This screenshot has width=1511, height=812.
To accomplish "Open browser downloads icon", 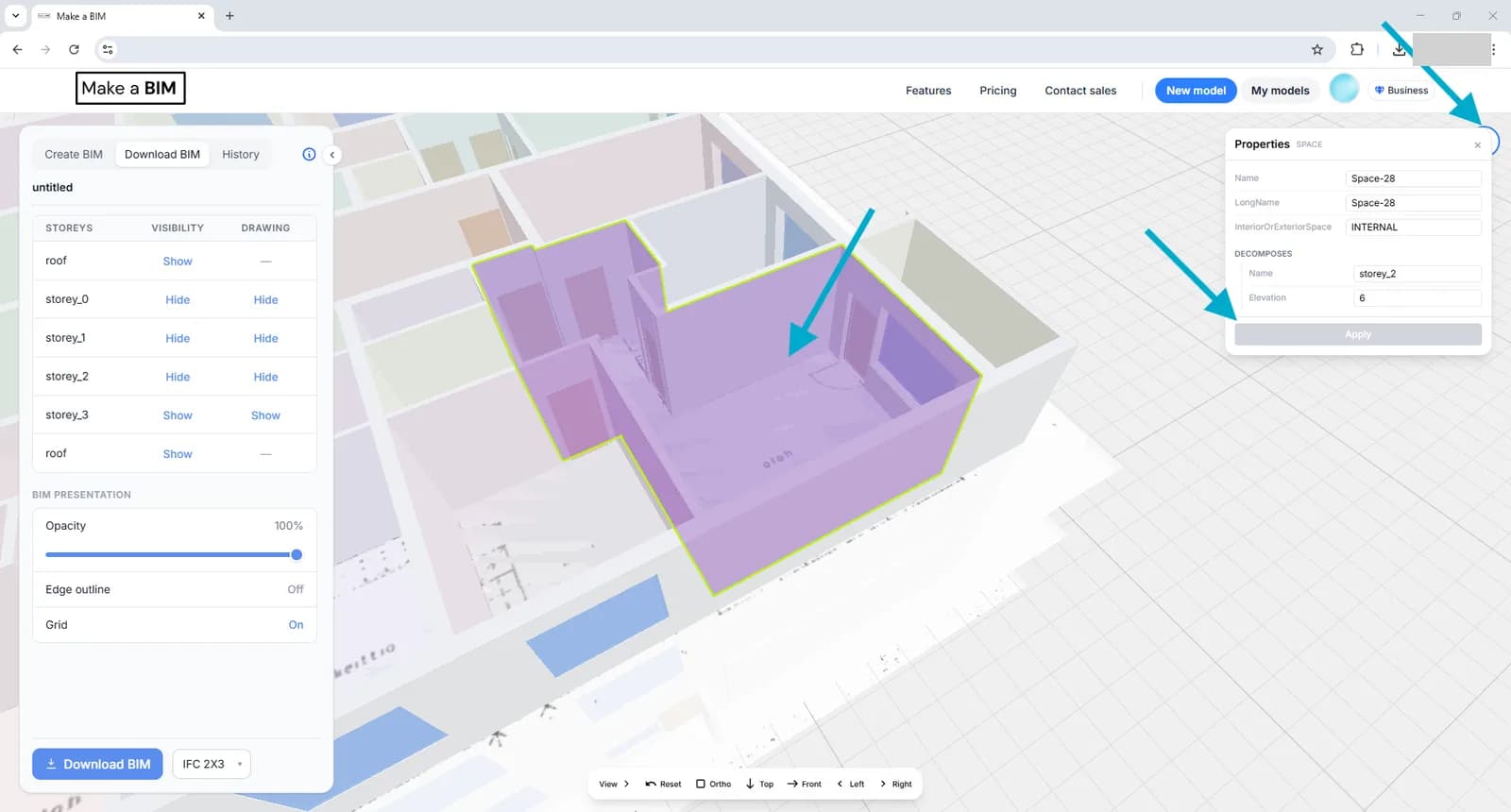I will [x=1399, y=49].
